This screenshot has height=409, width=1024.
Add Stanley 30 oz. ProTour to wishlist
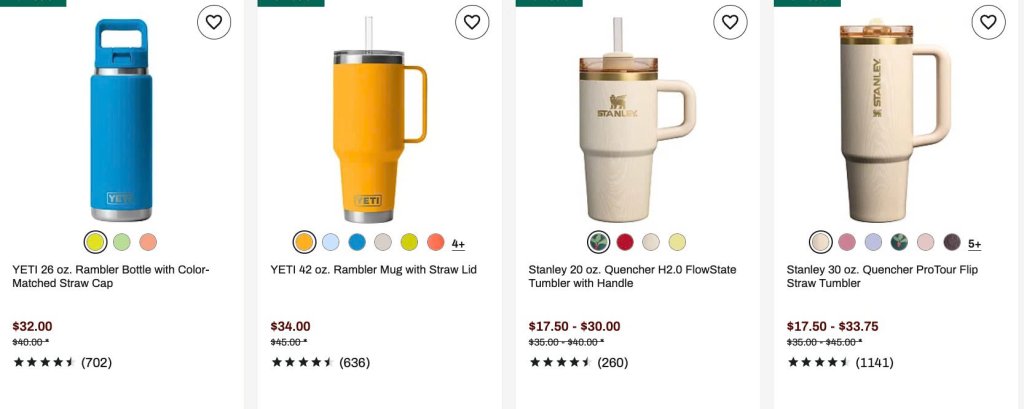click(989, 22)
